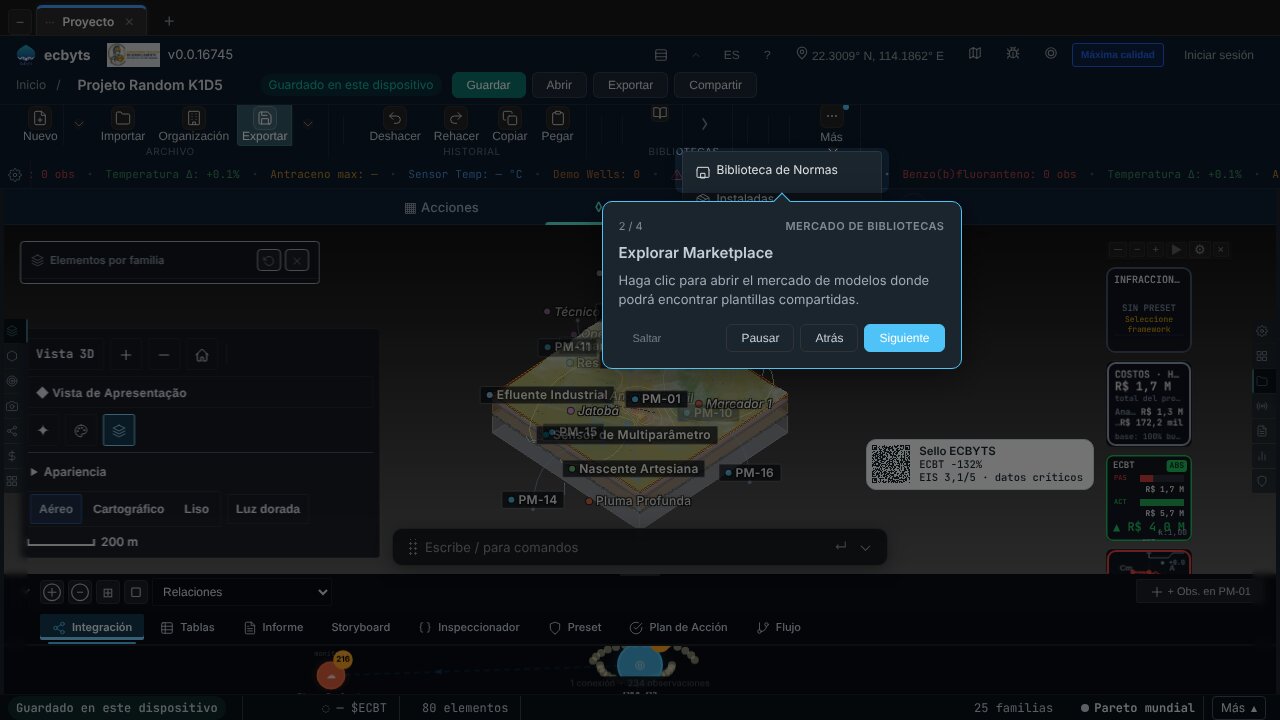
Task: Click the Rehacer redo icon
Action: [x=456, y=118]
